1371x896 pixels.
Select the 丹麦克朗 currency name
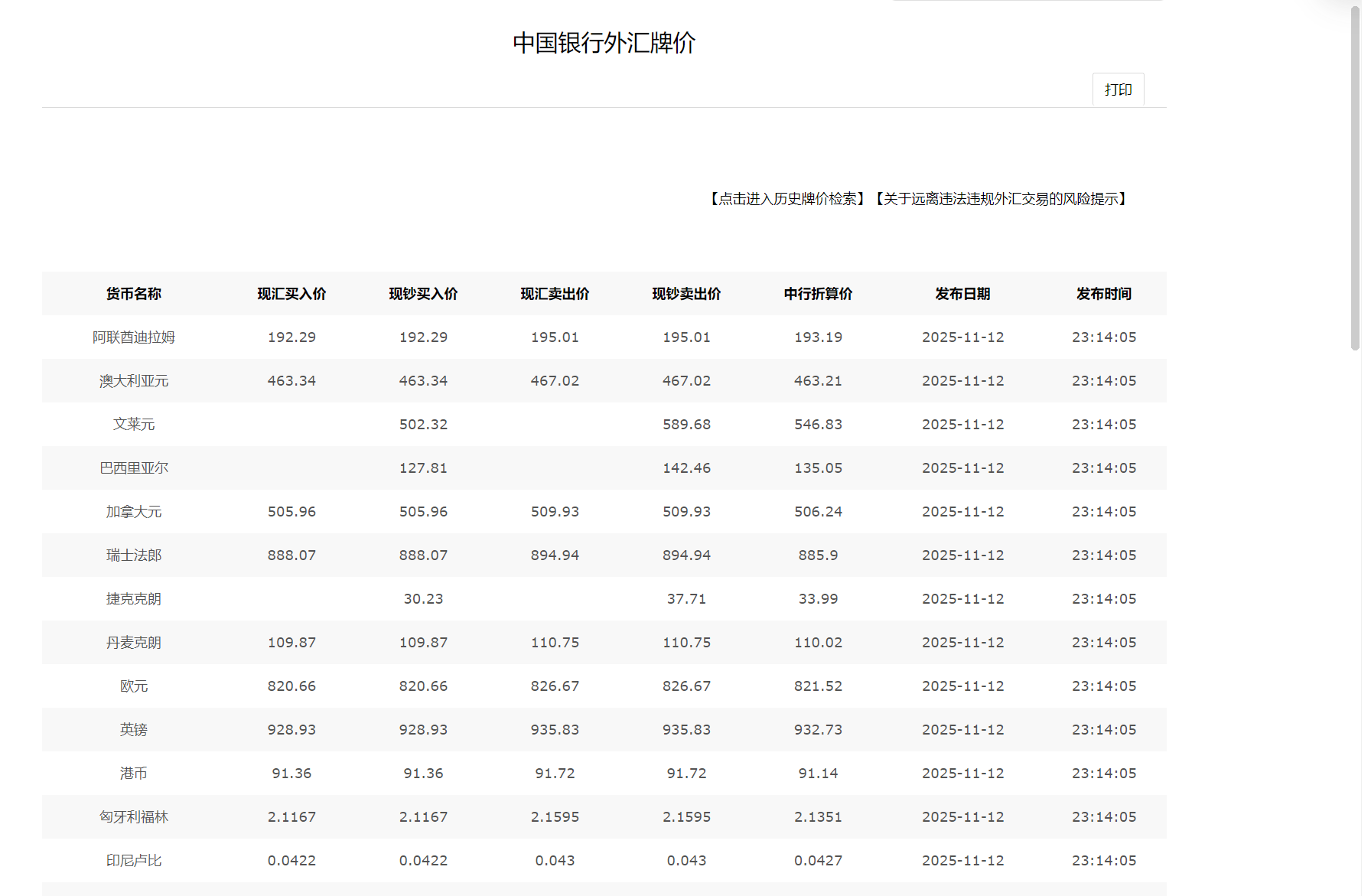(x=134, y=643)
